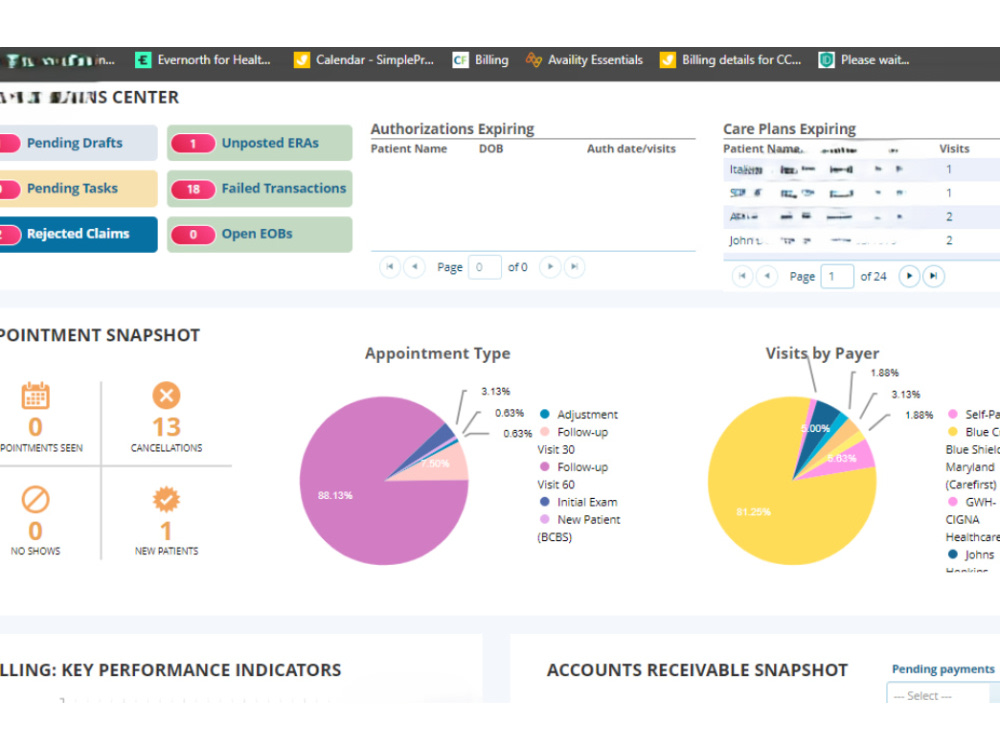Click the cancellations X icon
Image resolution: width=1000 pixels, height=750 pixels.
point(166,395)
